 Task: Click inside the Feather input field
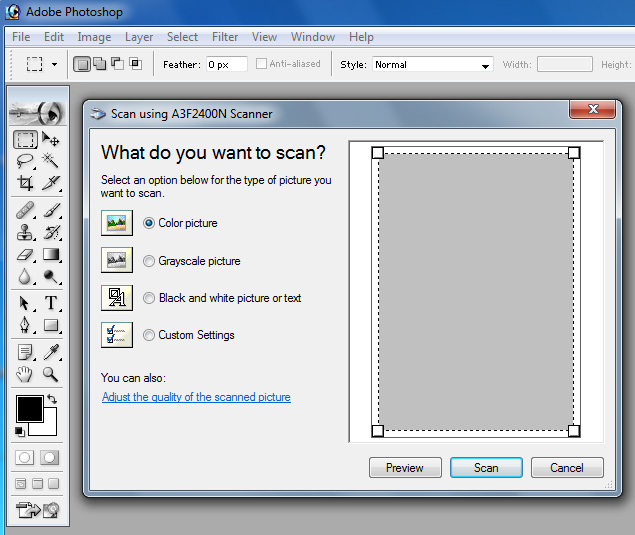click(x=226, y=64)
